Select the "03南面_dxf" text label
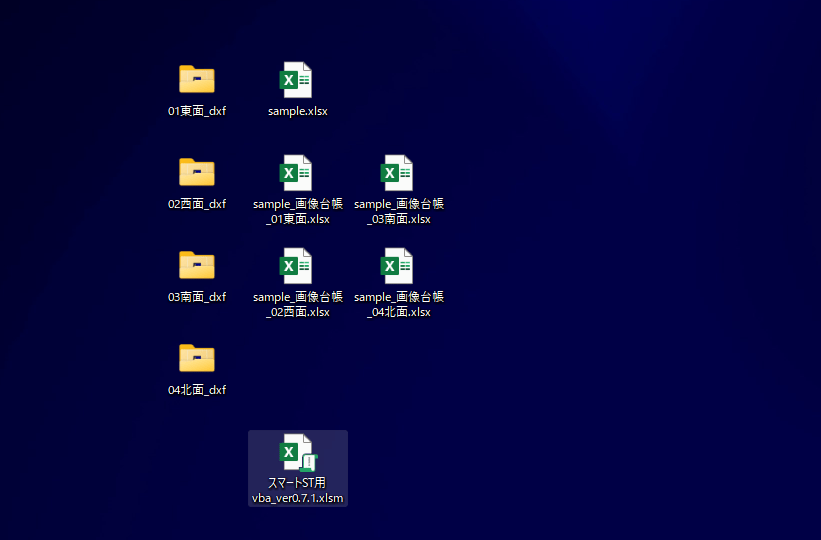This screenshot has height=540, width=821. pyautogui.click(x=197, y=297)
